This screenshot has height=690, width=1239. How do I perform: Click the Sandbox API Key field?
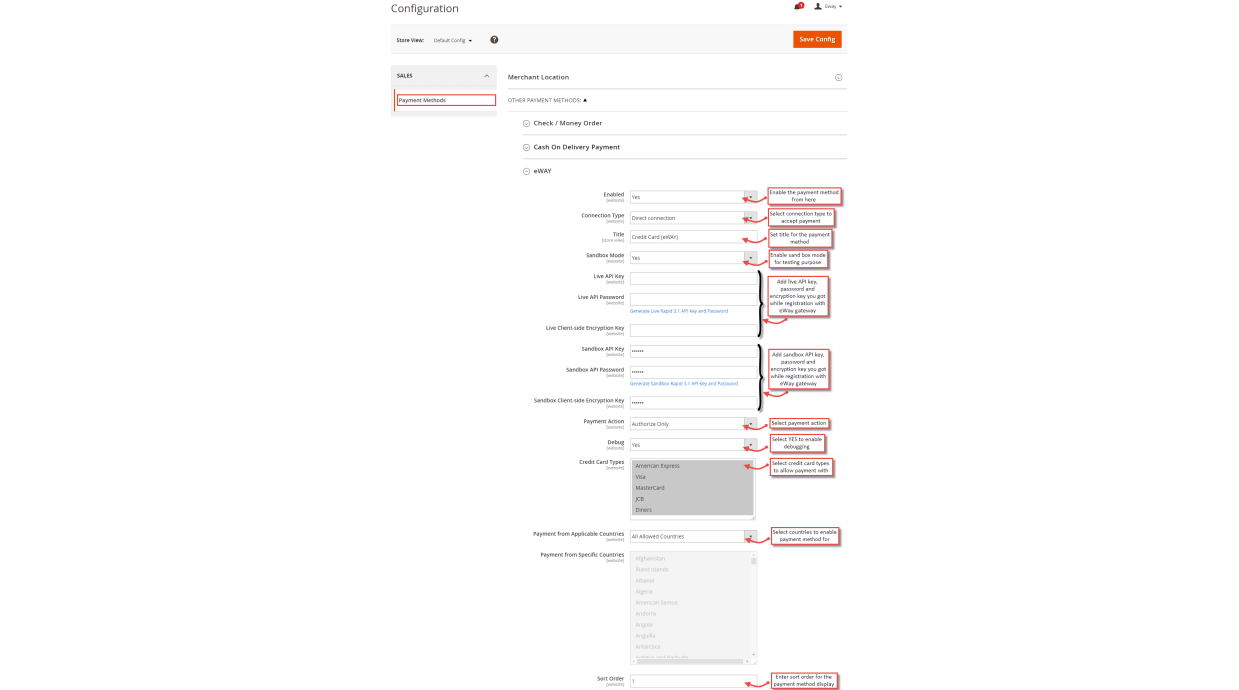click(x=693, y=351)
